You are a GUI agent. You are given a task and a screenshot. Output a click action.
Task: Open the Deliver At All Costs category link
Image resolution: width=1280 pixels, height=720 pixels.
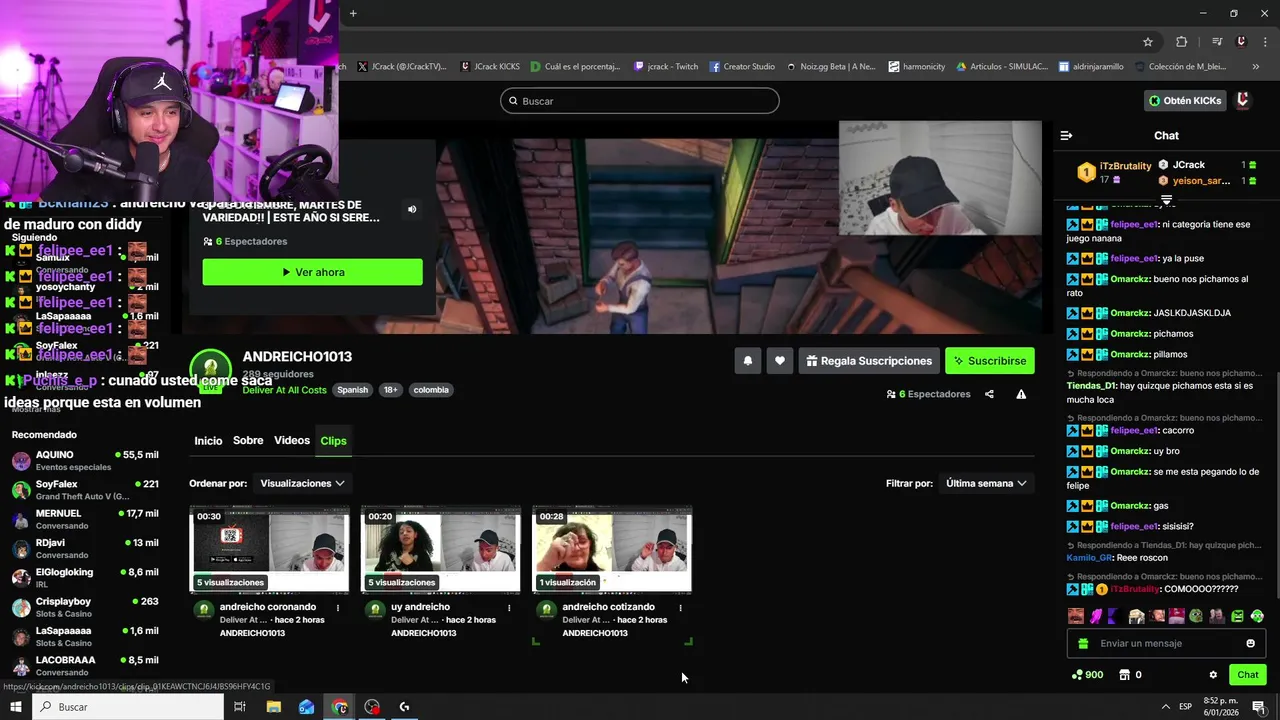[x=284, y=390]
